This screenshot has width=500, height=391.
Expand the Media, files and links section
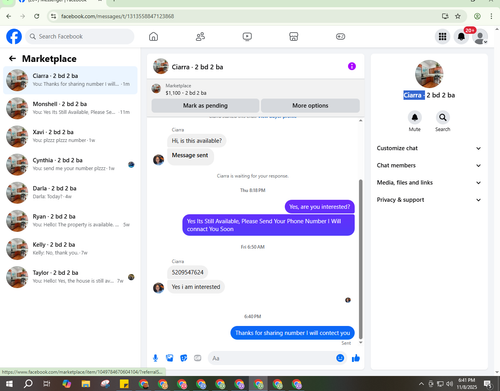point(429,183)
